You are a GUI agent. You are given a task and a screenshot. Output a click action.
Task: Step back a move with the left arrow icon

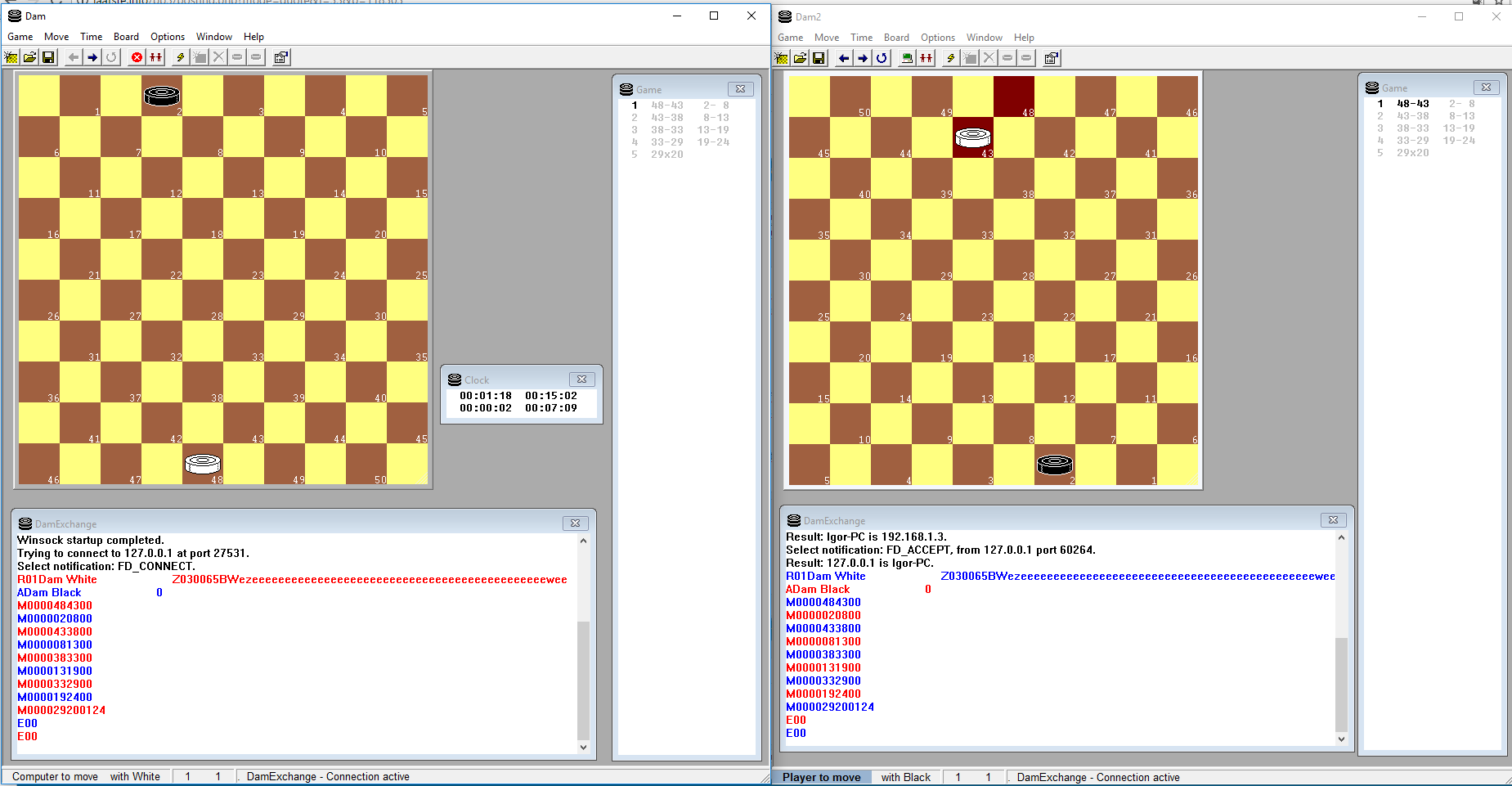(73, 56)
